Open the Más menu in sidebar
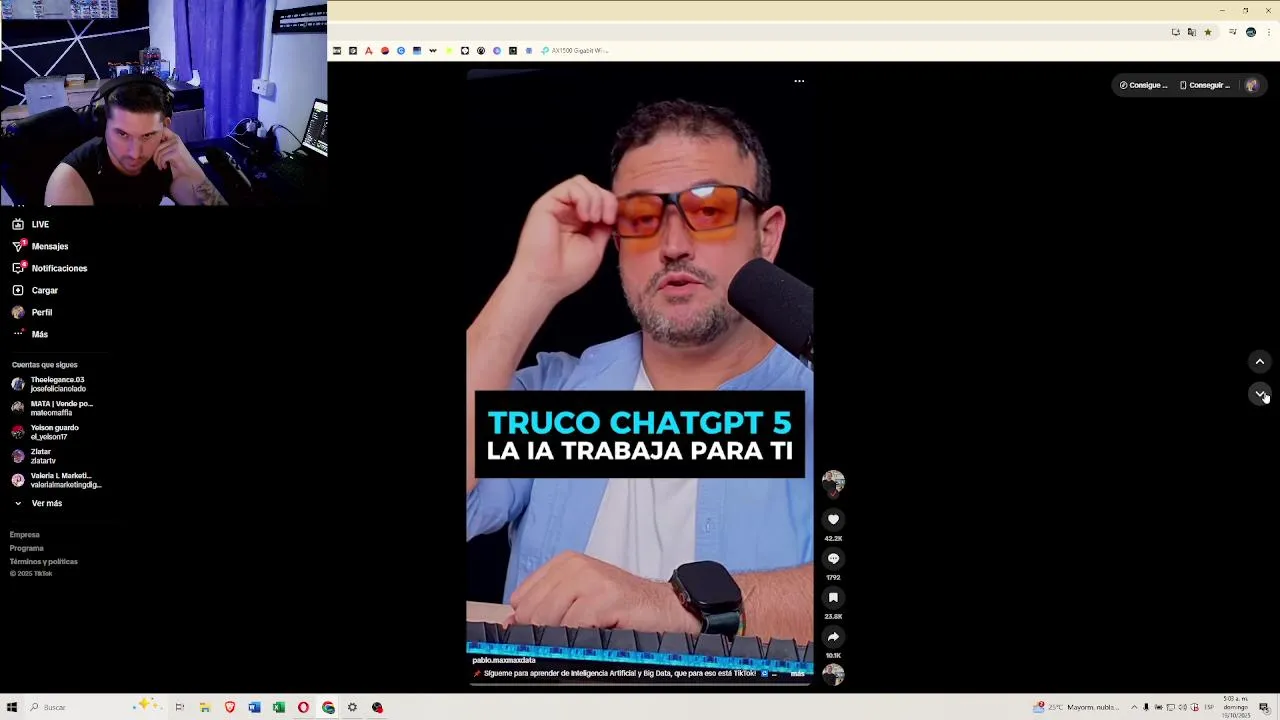The image size is (1280, 720). [30, 334]
